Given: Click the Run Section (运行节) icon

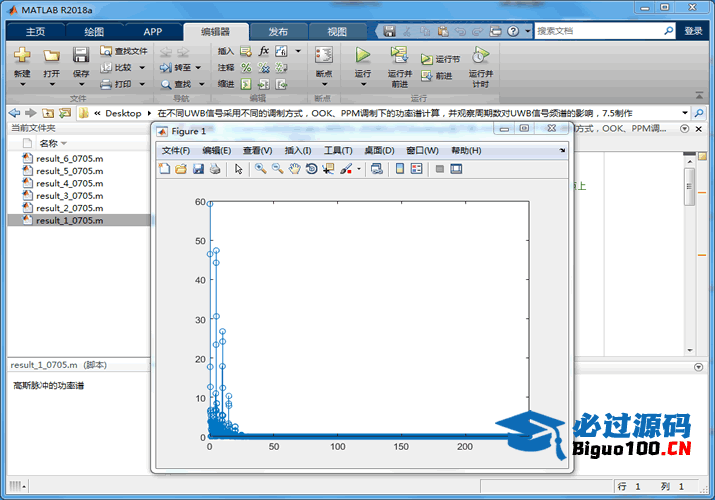Looking at the screenshot, I should coord(426,59).
